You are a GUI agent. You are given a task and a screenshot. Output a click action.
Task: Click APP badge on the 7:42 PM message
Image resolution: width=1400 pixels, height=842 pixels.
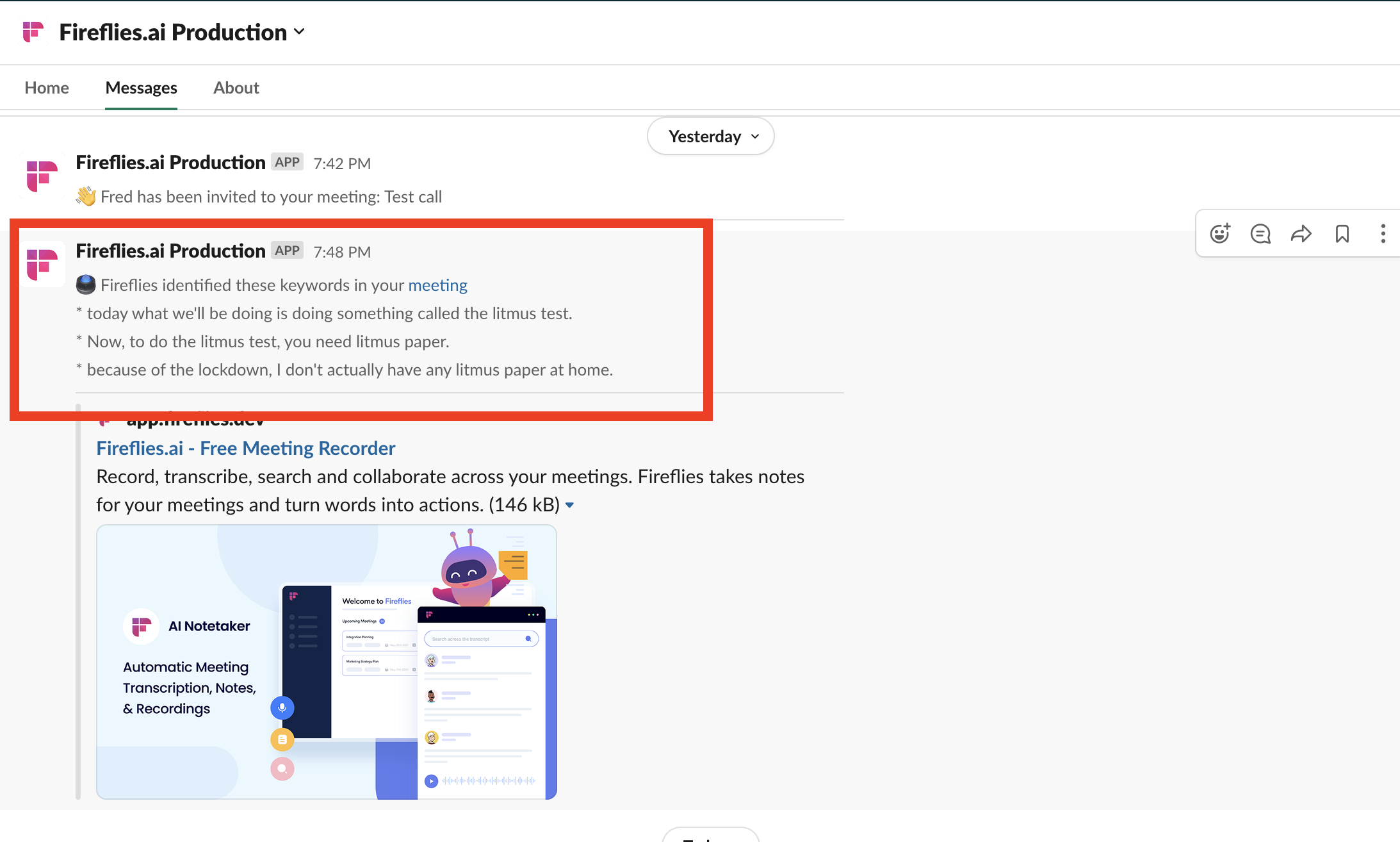pos(287,162)
